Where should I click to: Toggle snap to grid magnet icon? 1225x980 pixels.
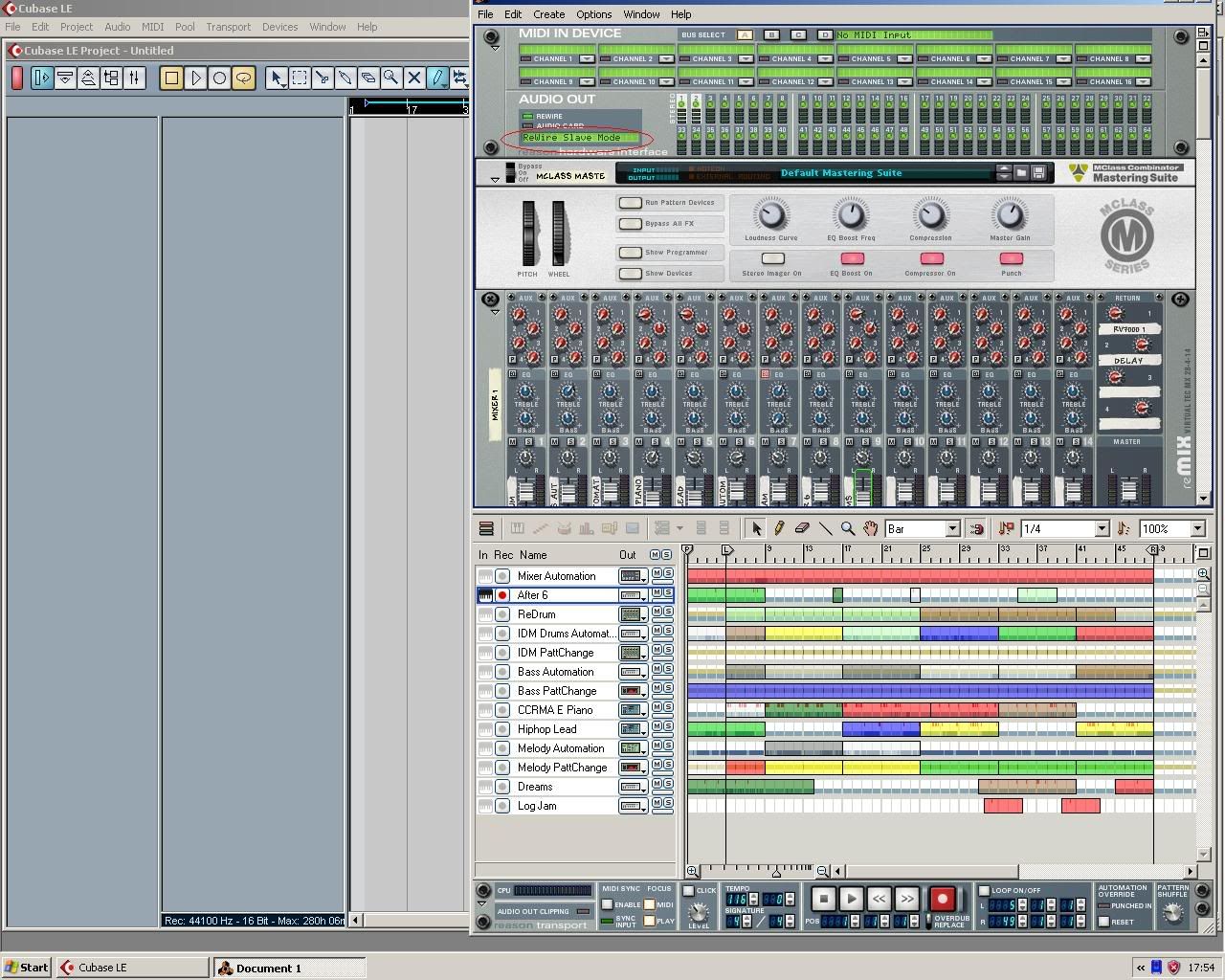click(976, 528)
